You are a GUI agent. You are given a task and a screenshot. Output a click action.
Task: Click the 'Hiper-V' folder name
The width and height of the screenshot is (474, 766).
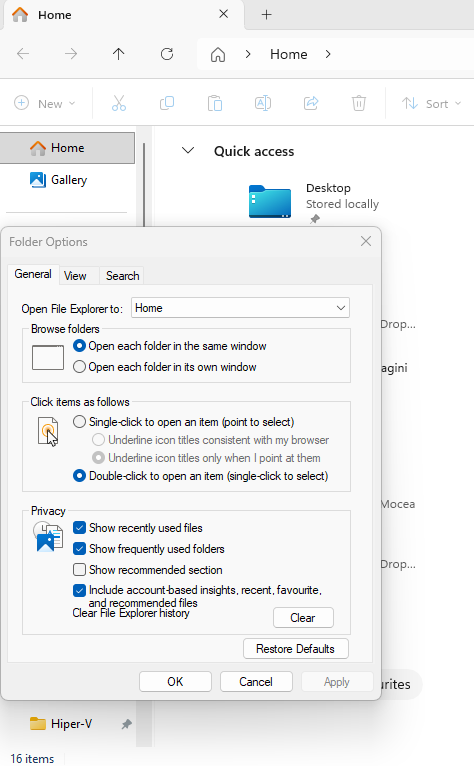pos(71,723)
